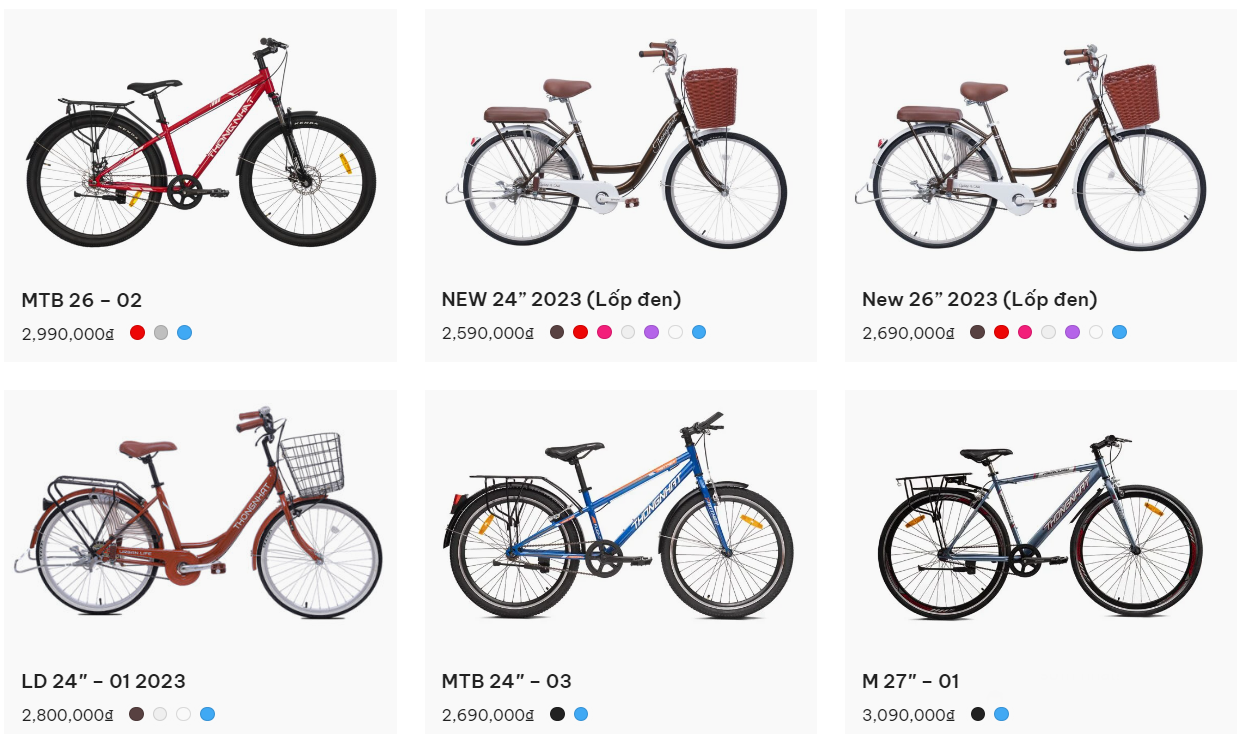Select the red color for MTB 26 – 02
The height and width of the screenshot is (734, 1243).
click(x=137, y=332)
